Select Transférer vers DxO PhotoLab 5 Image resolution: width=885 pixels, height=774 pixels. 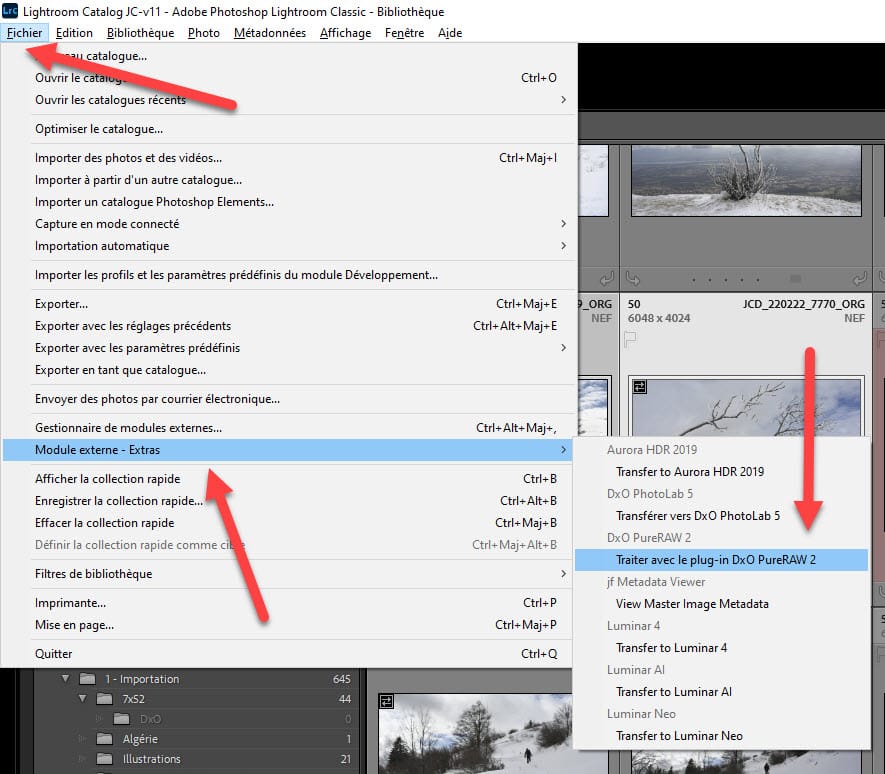click(x=721, y=515)
